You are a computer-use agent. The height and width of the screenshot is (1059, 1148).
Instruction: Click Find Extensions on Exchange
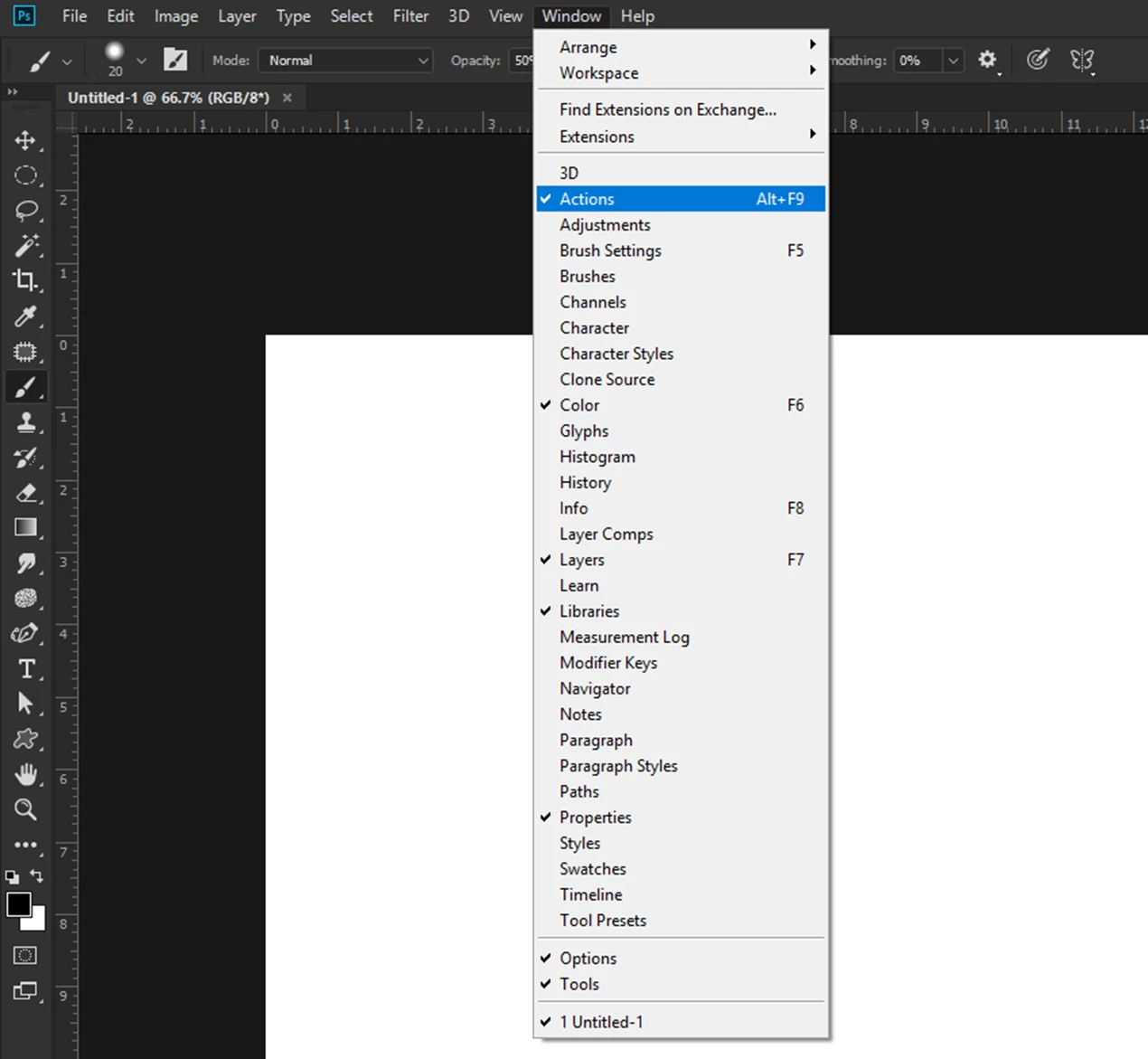(x=681, y=109)
